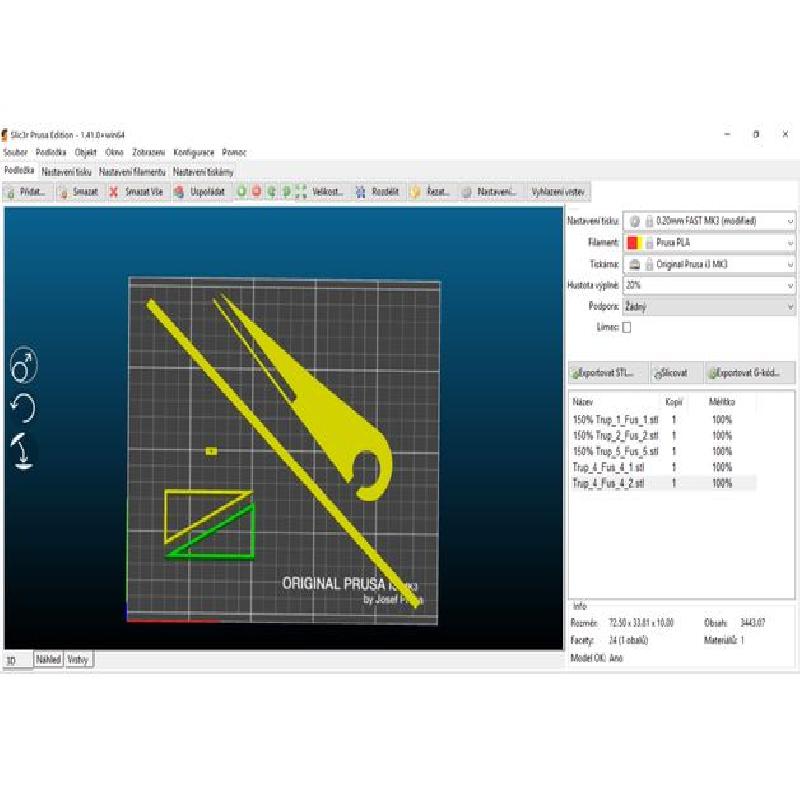Click the long diagonal yellow bar model
This screenshot has width=800, height=800.
pyautogui.click(x=283, y=454)
